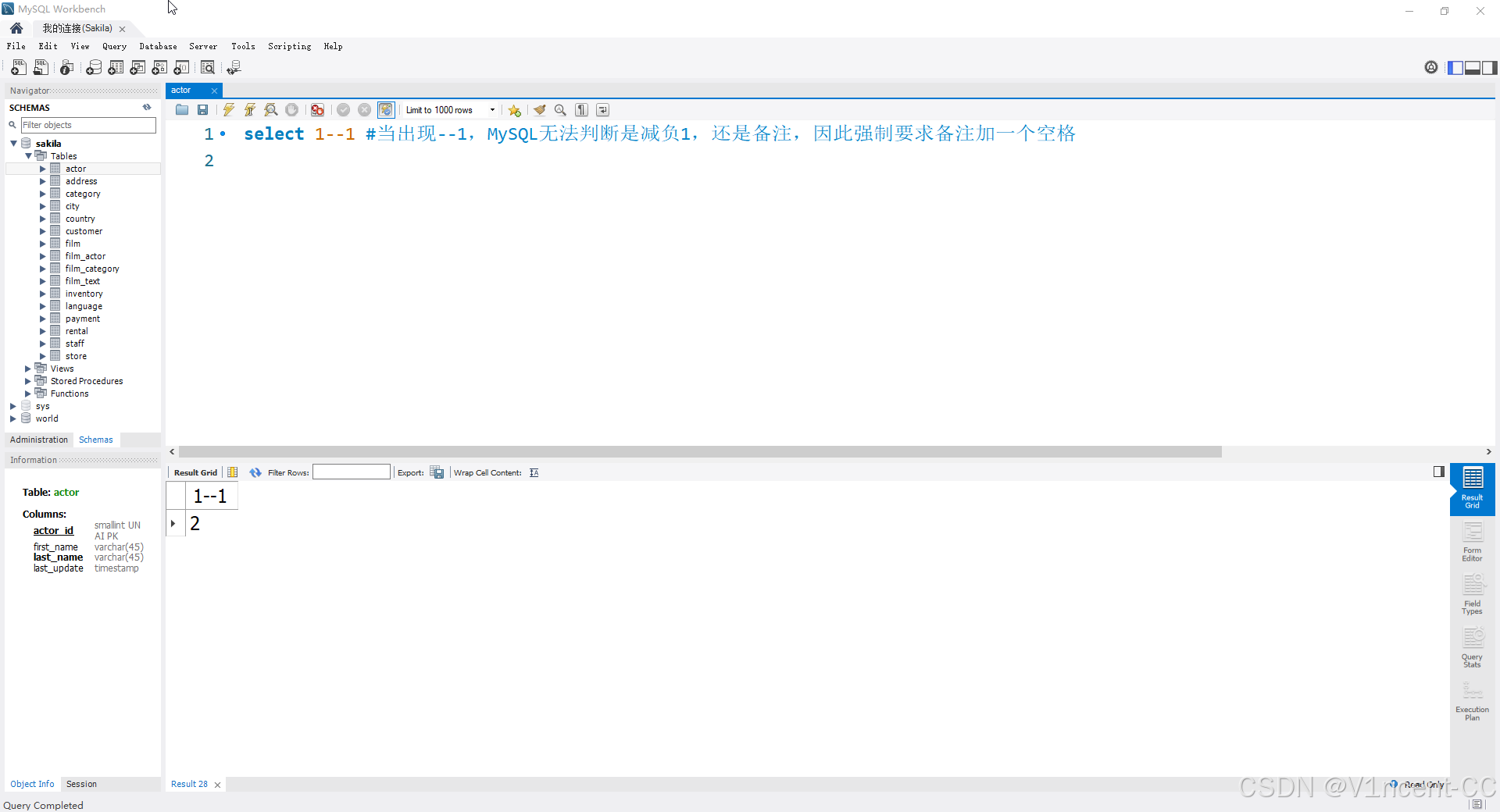Toggle the left sidebar panel
Viewport: 1500px width, 812px height.
pos(1455,68)
